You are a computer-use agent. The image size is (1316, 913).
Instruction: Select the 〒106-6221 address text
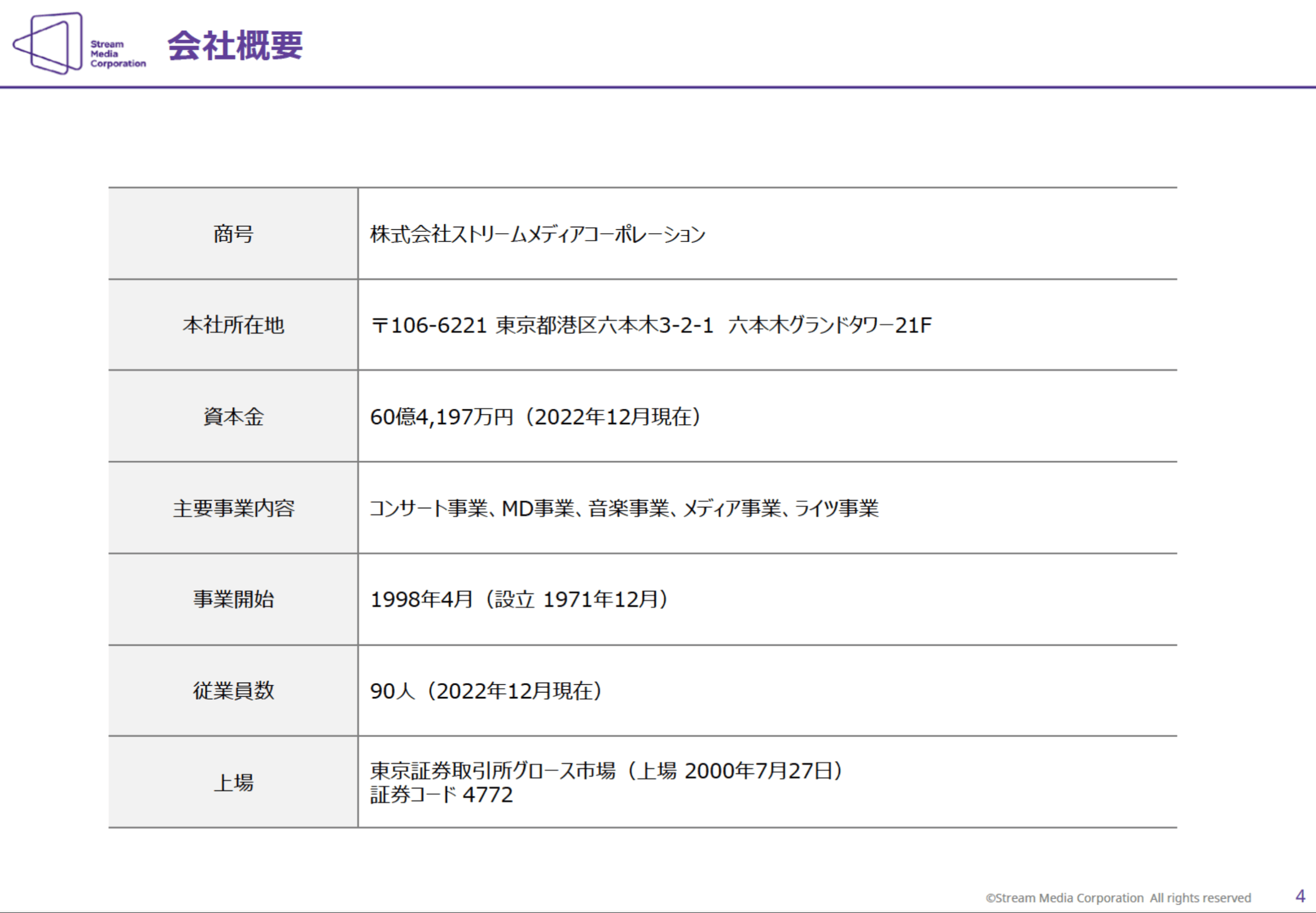651,325
